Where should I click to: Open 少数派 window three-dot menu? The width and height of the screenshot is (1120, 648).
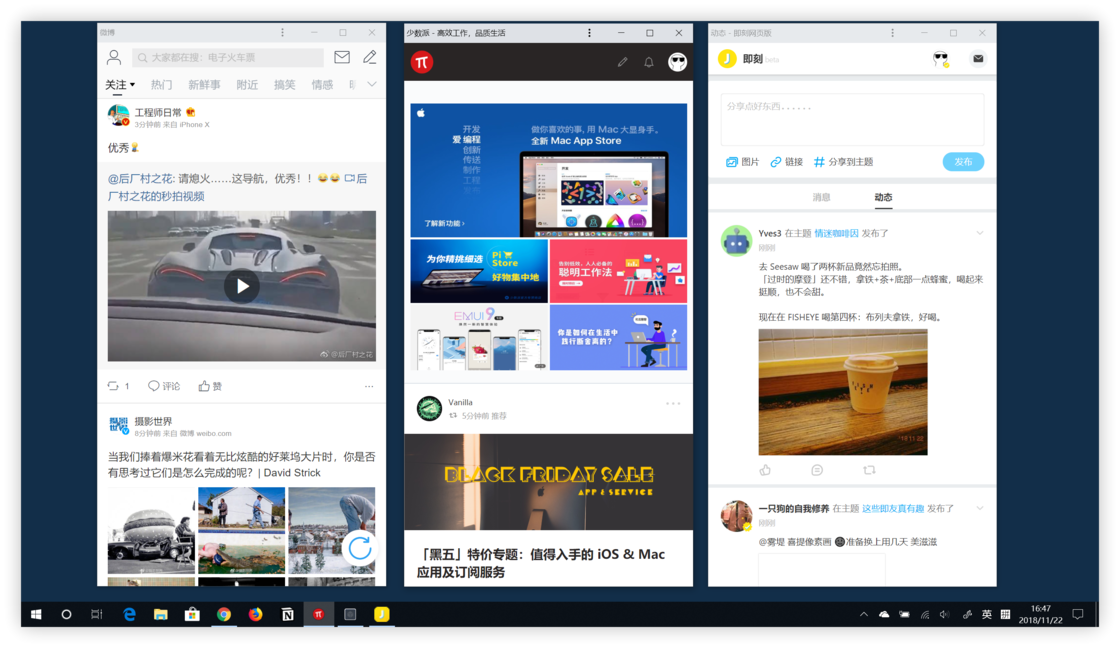tap(589, 32)
